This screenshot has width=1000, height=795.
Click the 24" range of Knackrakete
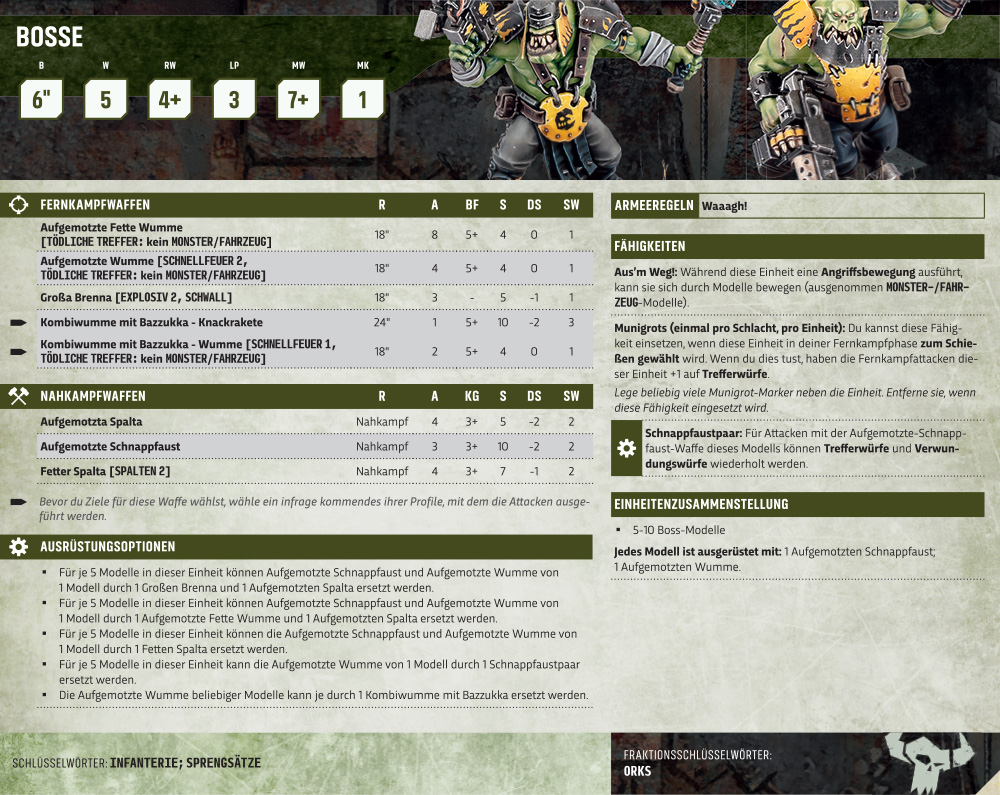381,323
